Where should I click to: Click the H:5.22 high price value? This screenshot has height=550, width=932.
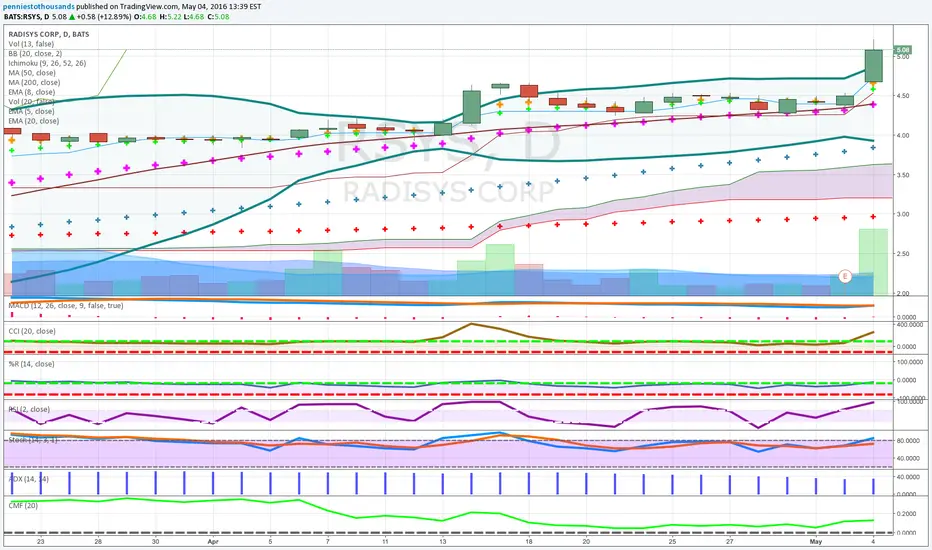point(170,17)
